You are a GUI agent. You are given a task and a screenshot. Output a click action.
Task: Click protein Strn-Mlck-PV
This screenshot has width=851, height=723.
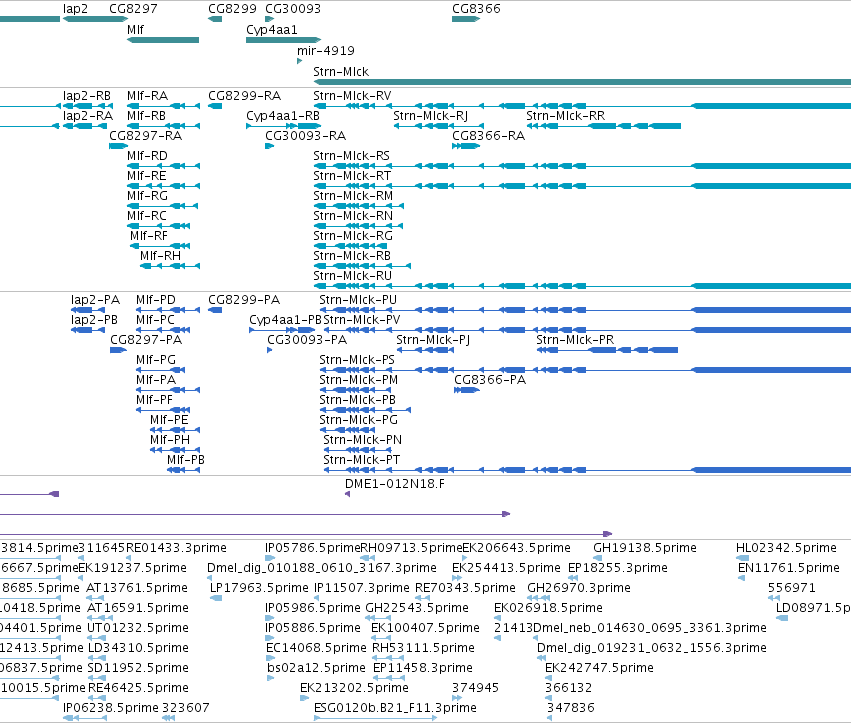click(x=361, y=320)
